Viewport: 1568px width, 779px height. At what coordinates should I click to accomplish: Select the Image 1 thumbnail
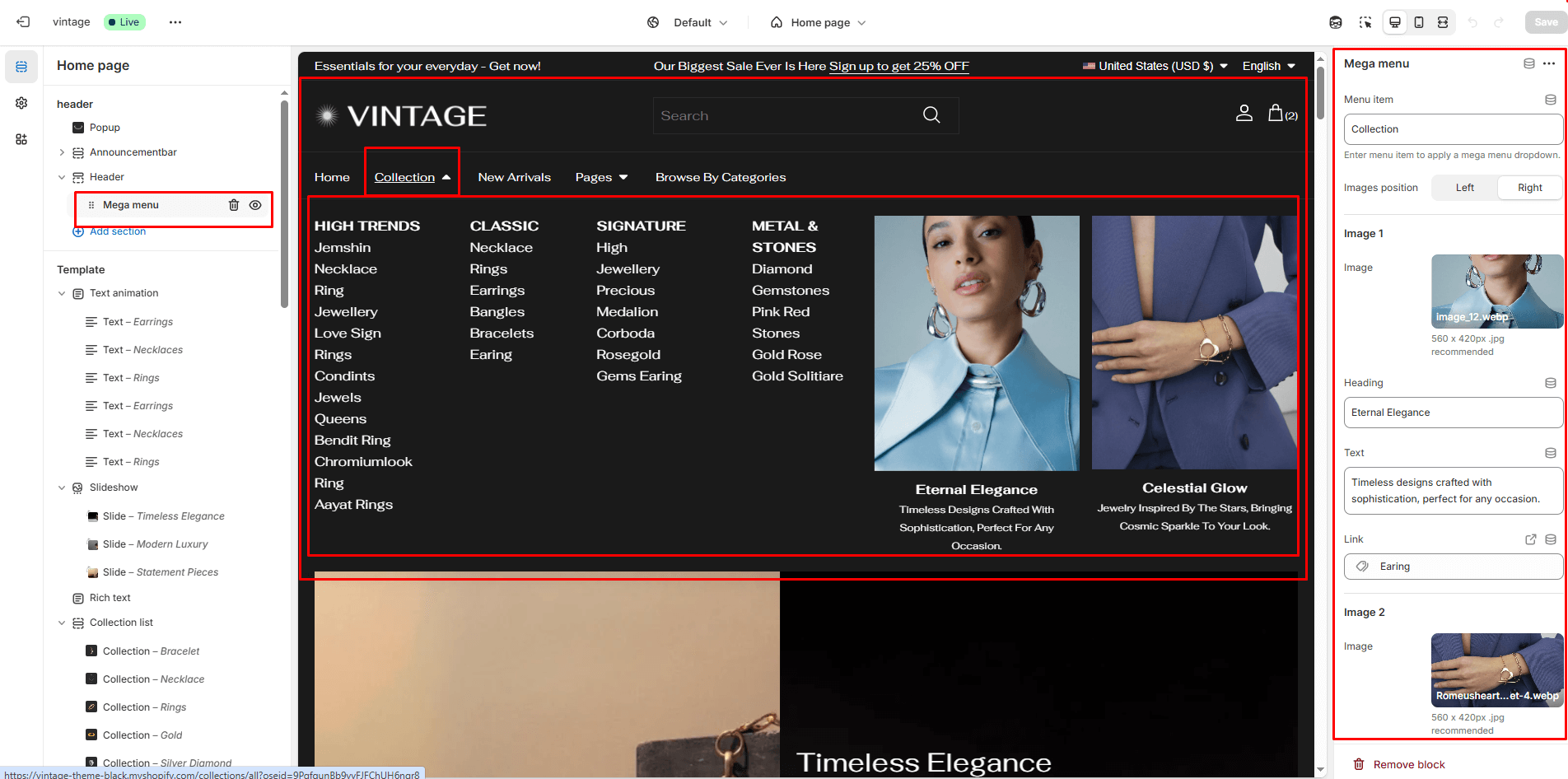tap(1496, 292)
